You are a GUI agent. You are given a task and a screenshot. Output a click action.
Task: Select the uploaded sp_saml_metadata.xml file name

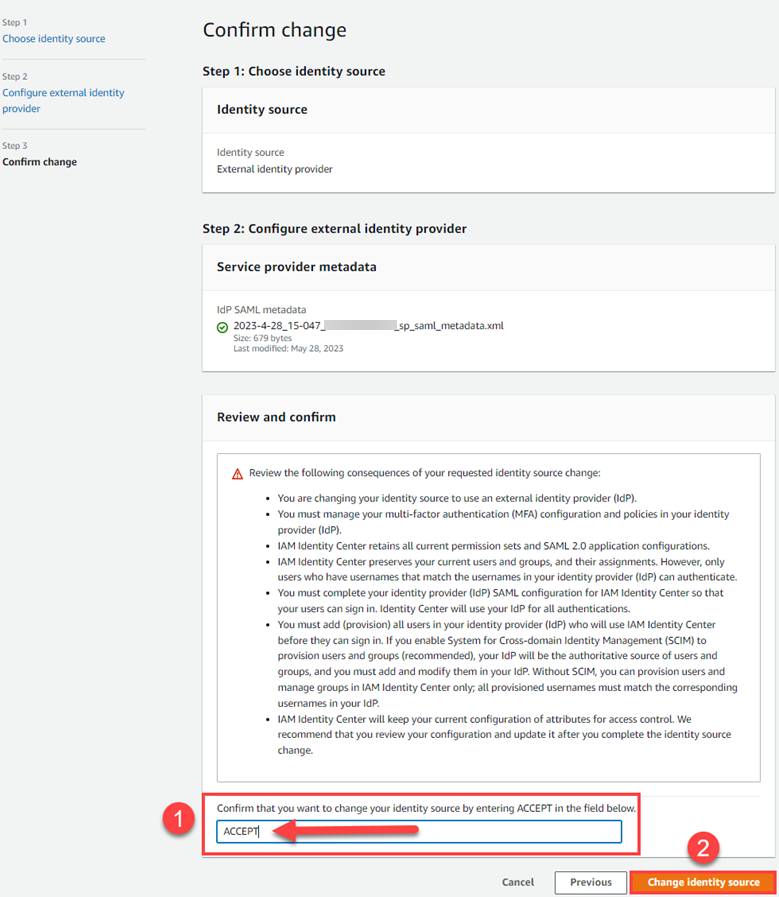tap(365, 325)
